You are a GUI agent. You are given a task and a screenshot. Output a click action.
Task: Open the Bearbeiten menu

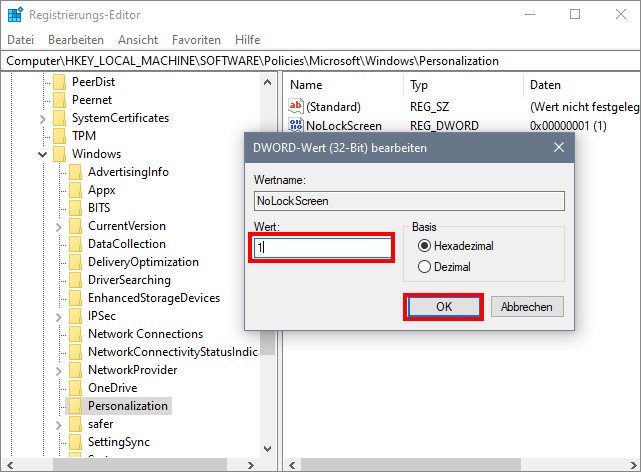(76, 40)
